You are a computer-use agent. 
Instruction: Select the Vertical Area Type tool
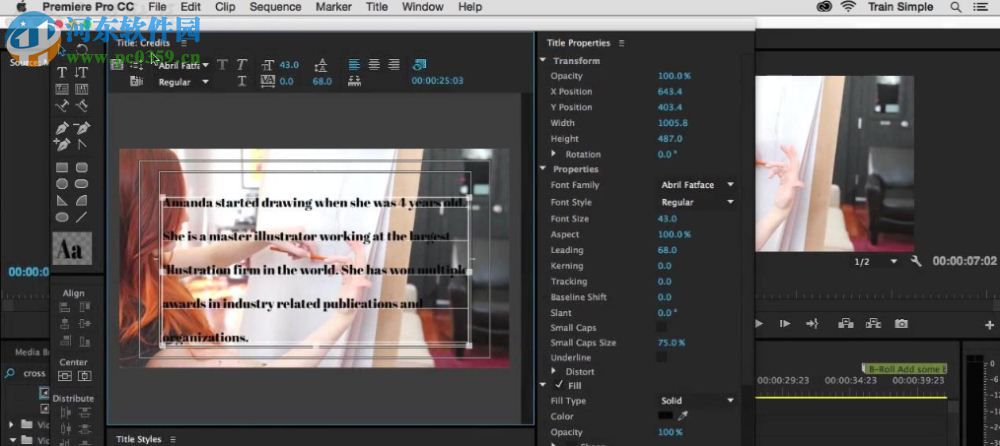point(82,89)
